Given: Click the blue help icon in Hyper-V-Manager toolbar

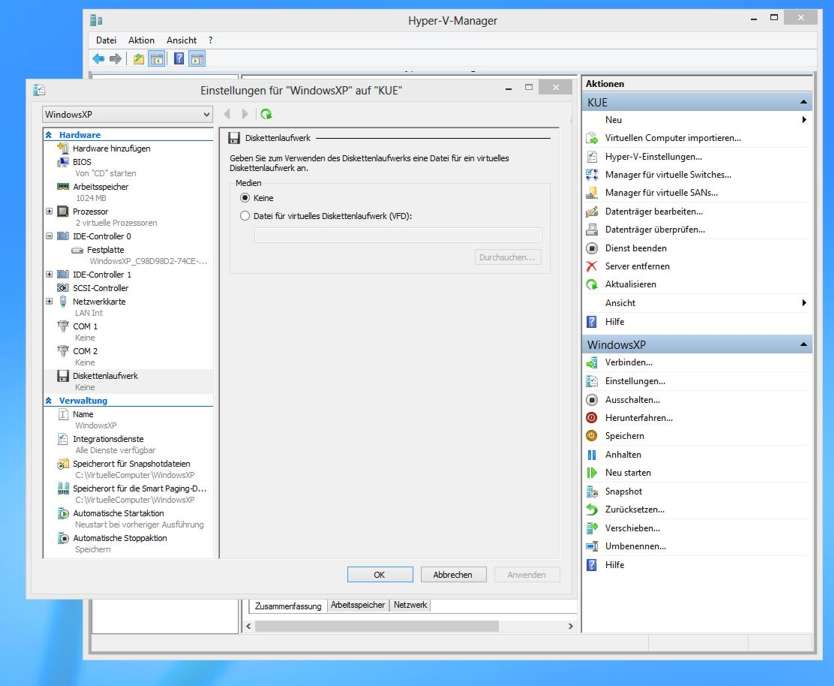Looking at the screenshot, I should tap(179, 58).
